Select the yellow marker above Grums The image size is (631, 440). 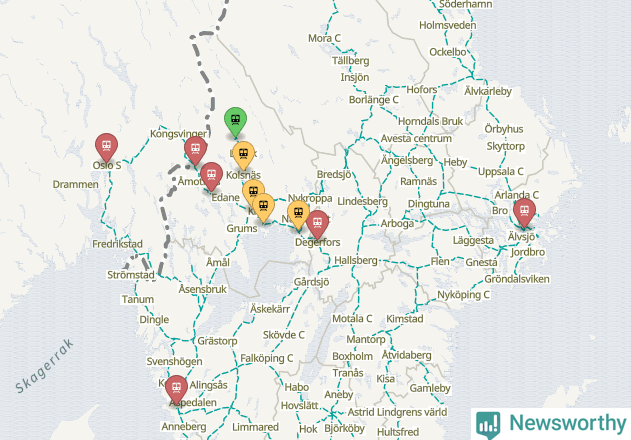264,208
